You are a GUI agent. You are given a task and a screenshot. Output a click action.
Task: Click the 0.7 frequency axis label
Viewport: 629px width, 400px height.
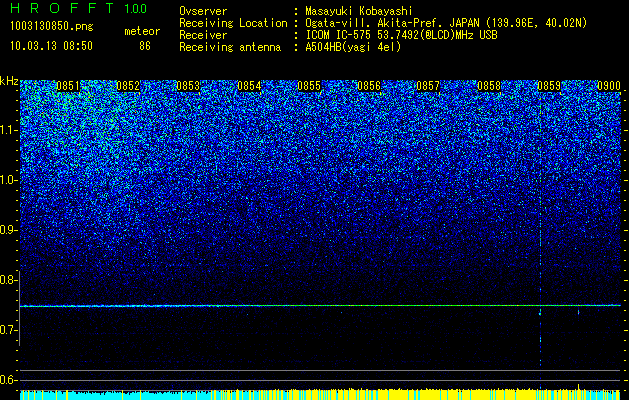tap(8, 330)
